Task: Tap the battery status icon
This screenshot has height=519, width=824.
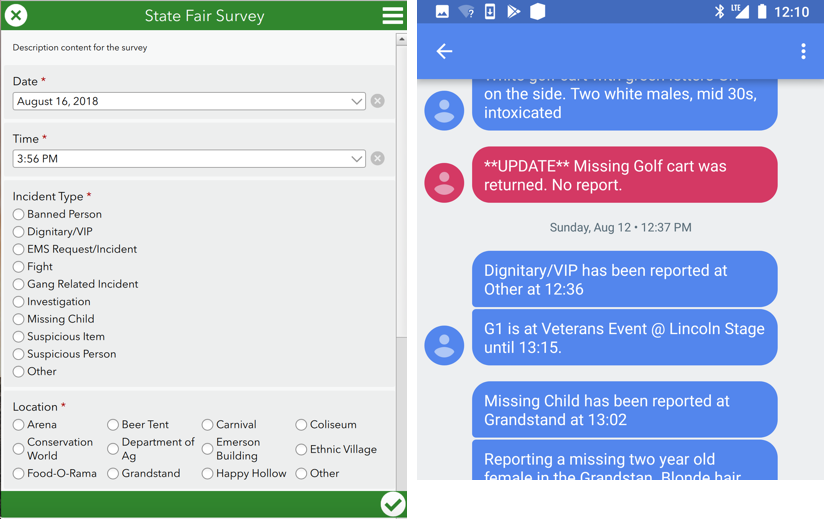Action: pyautogui.click(x=761, y=12)
